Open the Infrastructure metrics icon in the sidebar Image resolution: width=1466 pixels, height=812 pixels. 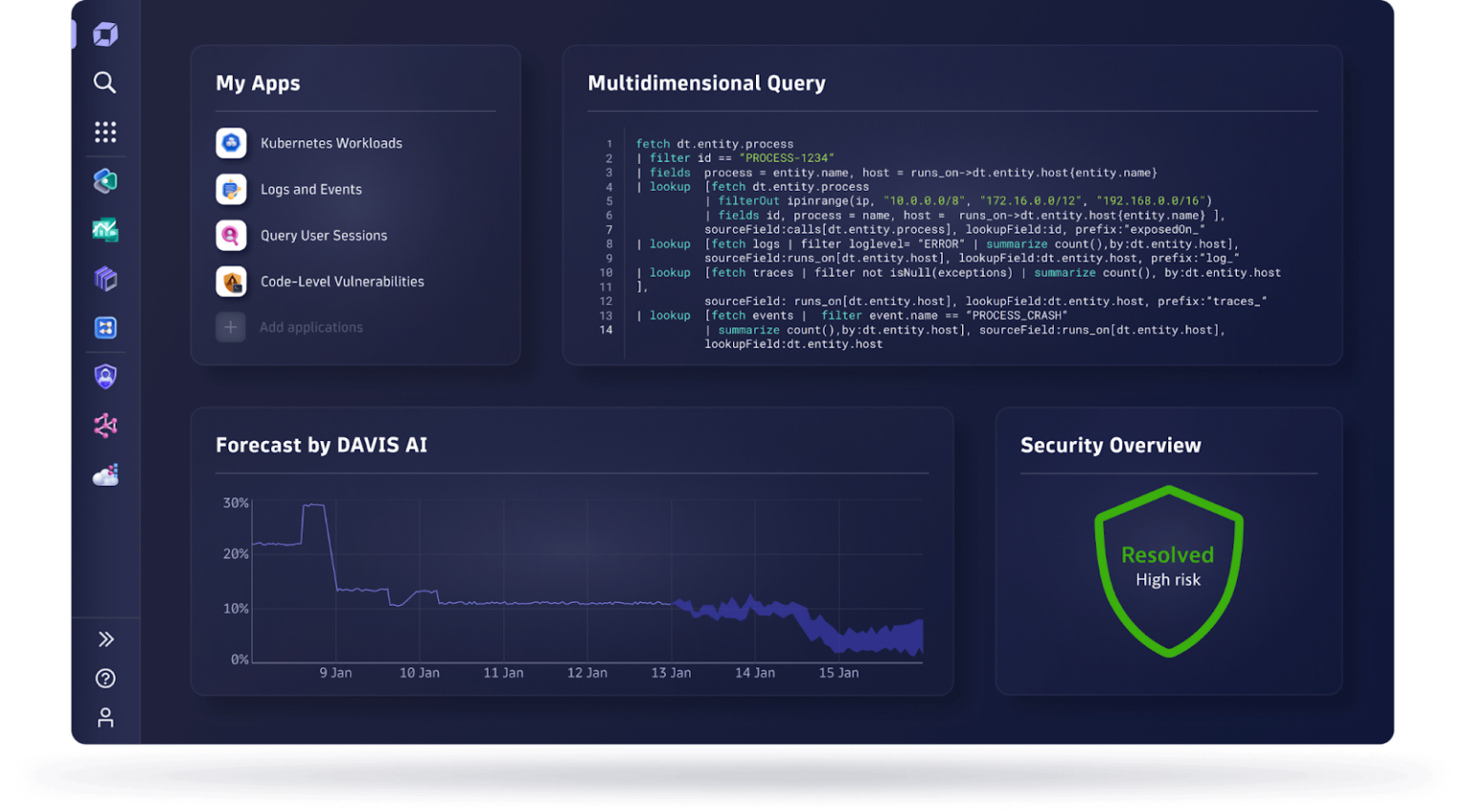click(x=105, y=229)
